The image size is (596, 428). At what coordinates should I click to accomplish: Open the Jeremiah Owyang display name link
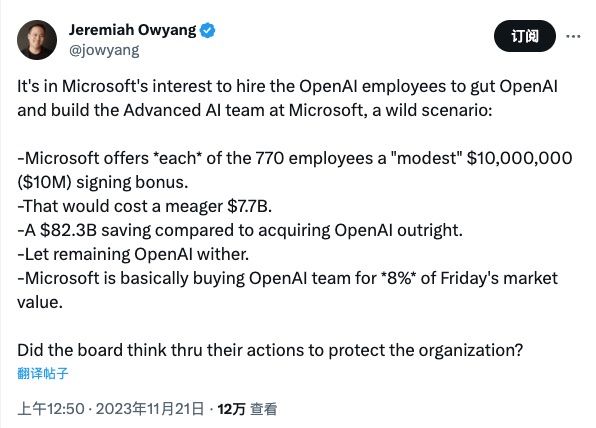pyautogui.click(x=133, y=30)
